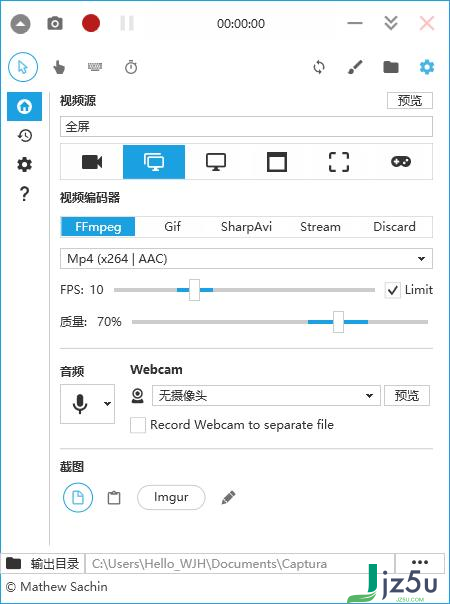Open the 无摄像头 webcam dropdown
The width and height of the screenshot is (450, 604).
(266, 395)
